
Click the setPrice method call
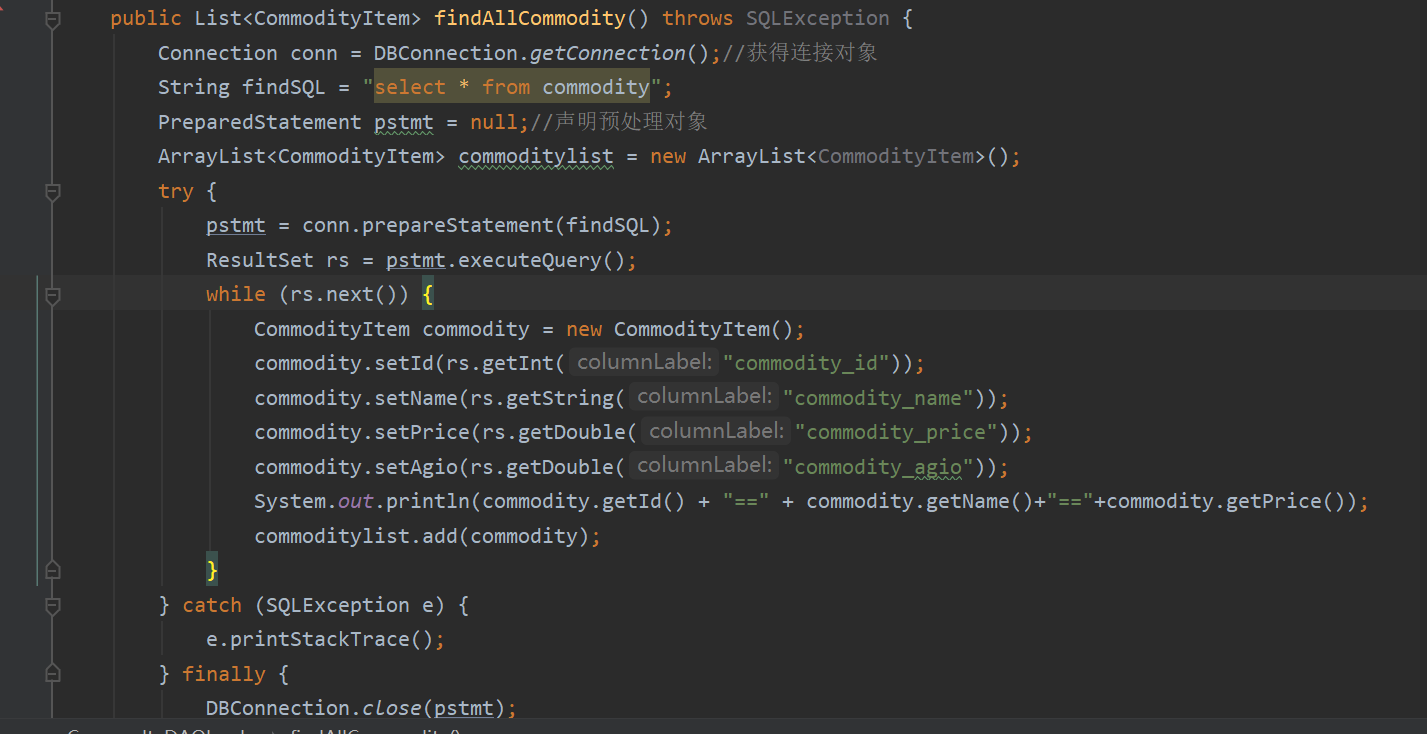(x=422, y=432)
